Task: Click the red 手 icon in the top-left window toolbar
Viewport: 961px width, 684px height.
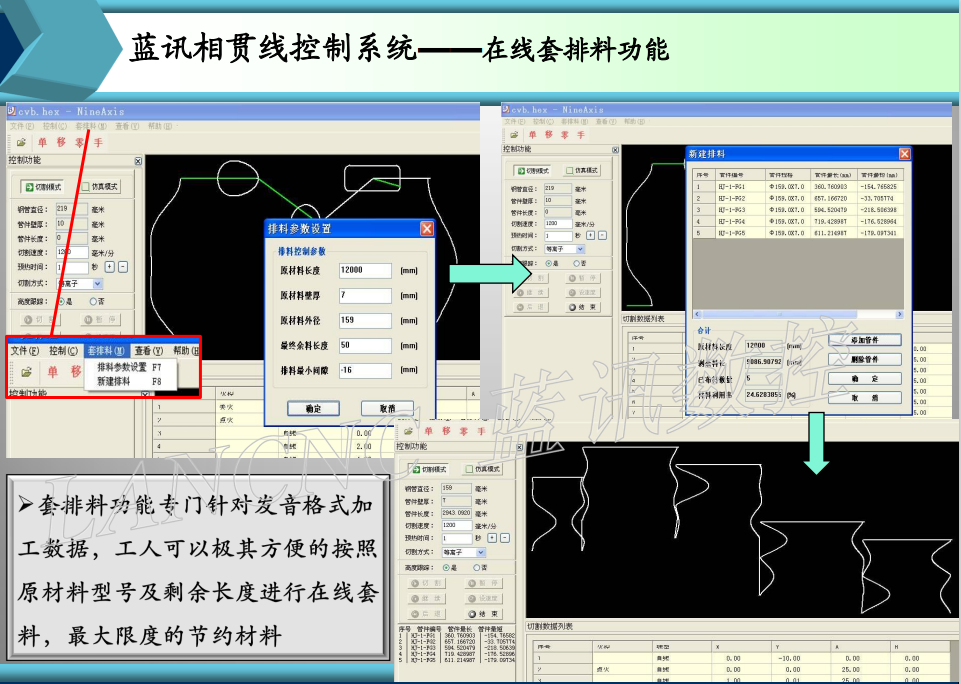Action: [x=98, y=143]
